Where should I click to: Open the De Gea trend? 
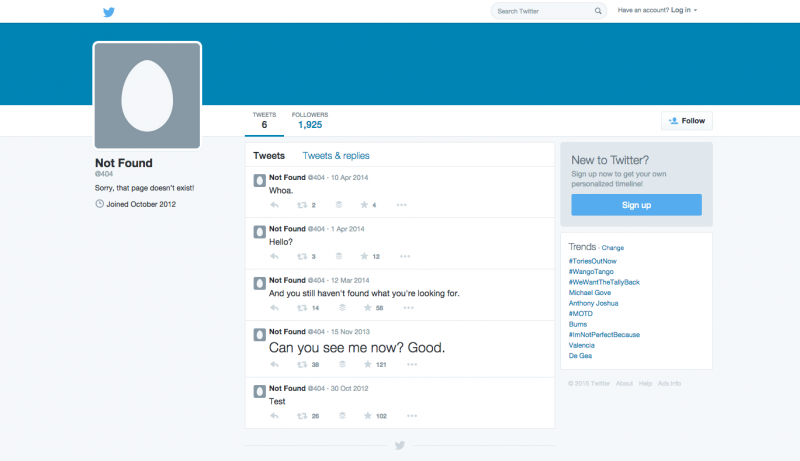580,356
